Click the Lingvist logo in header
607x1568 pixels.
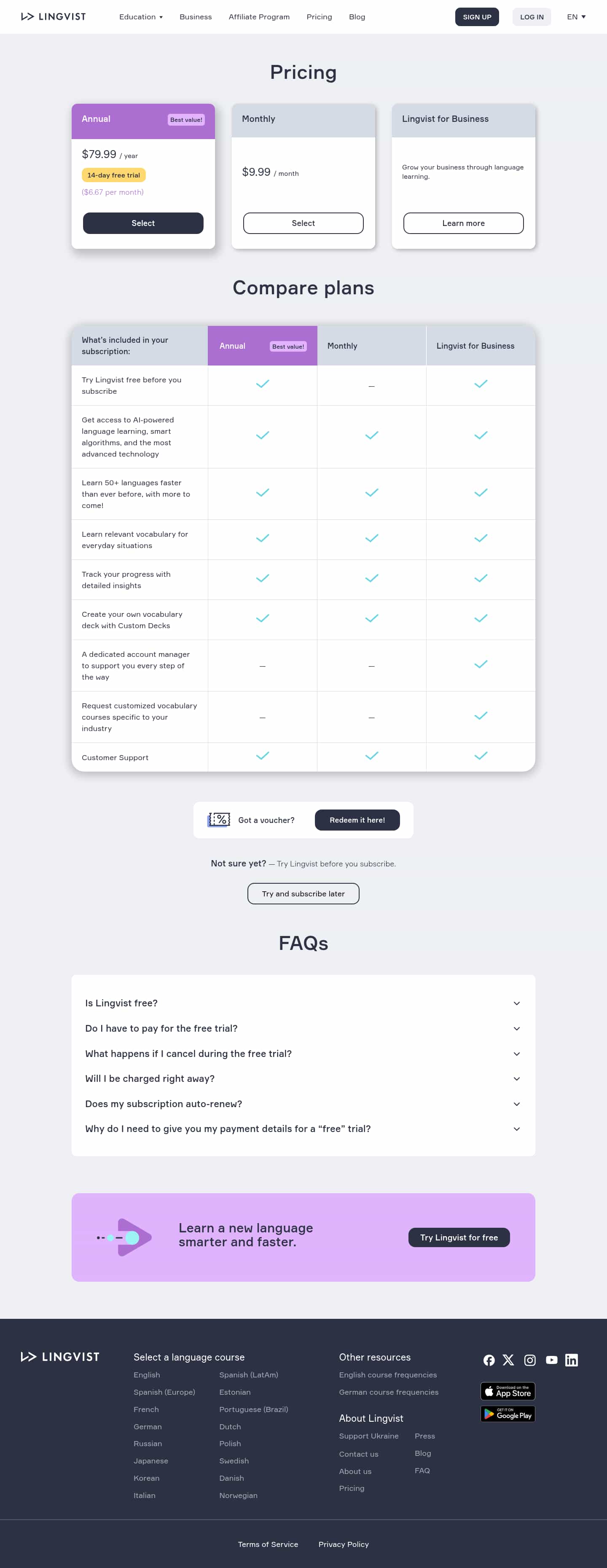coord(54,16)
